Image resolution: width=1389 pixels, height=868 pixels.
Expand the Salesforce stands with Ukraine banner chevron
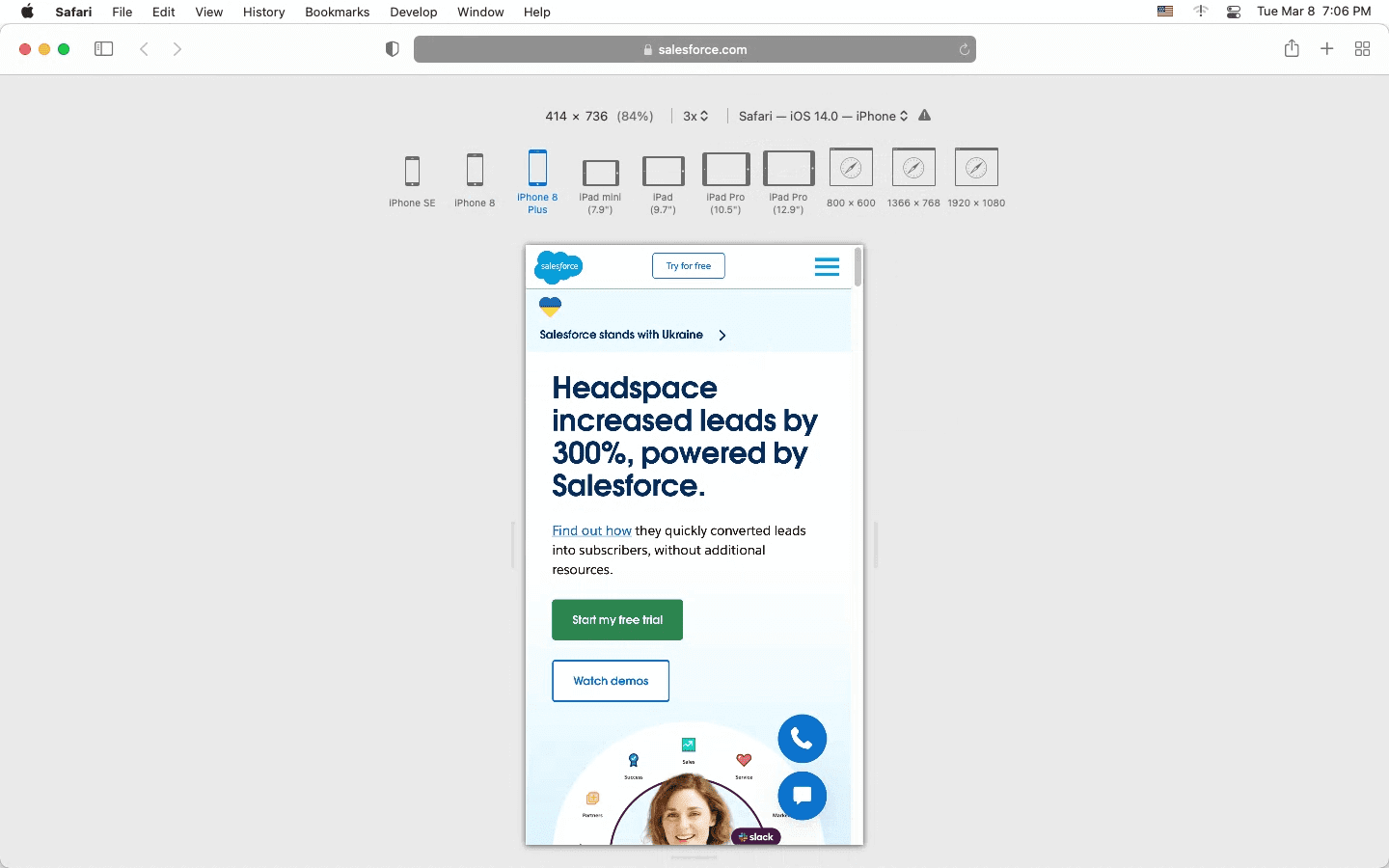click(722, 335)
